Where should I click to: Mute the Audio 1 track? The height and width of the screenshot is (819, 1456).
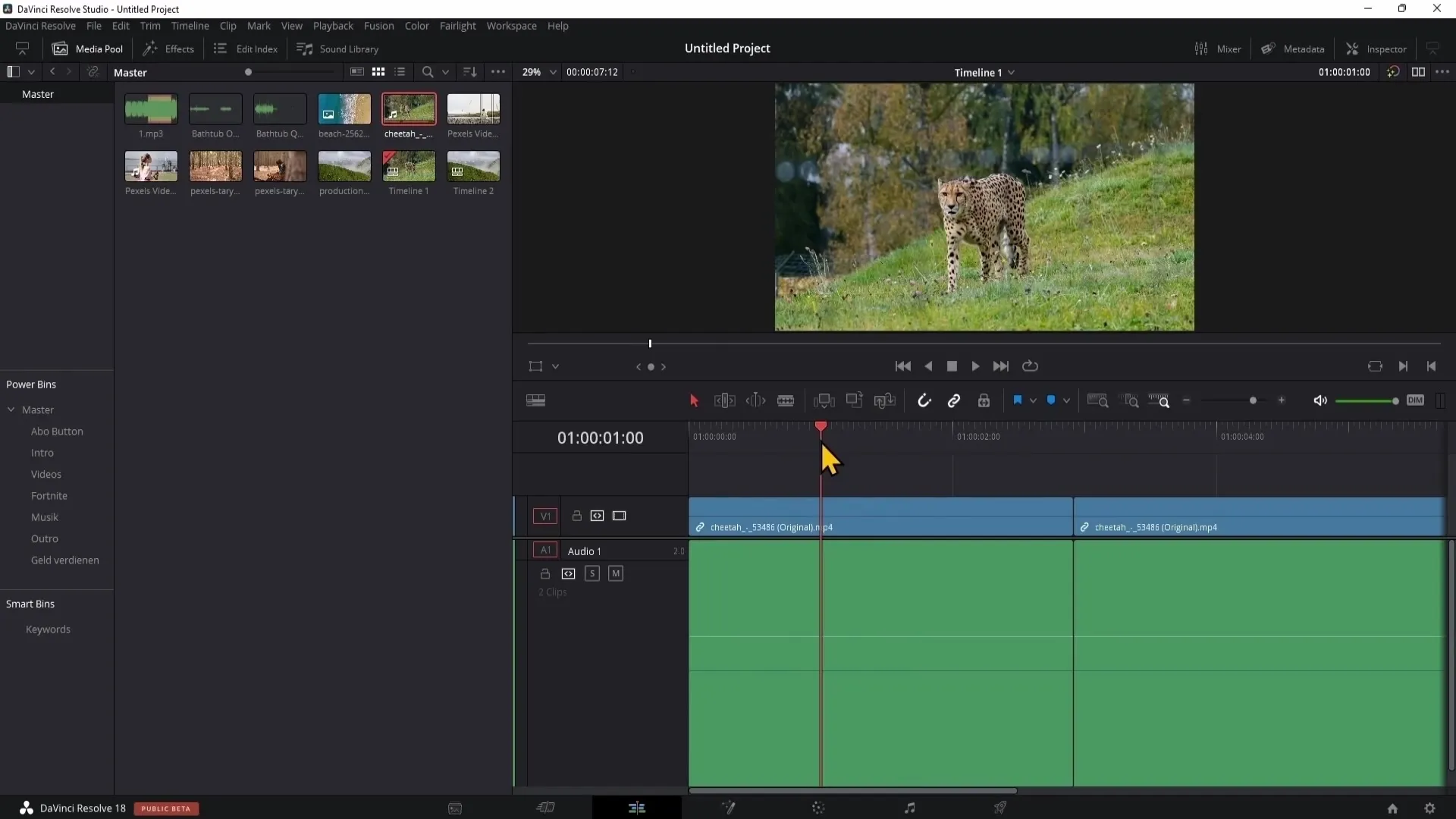click(x=616, y=573)
